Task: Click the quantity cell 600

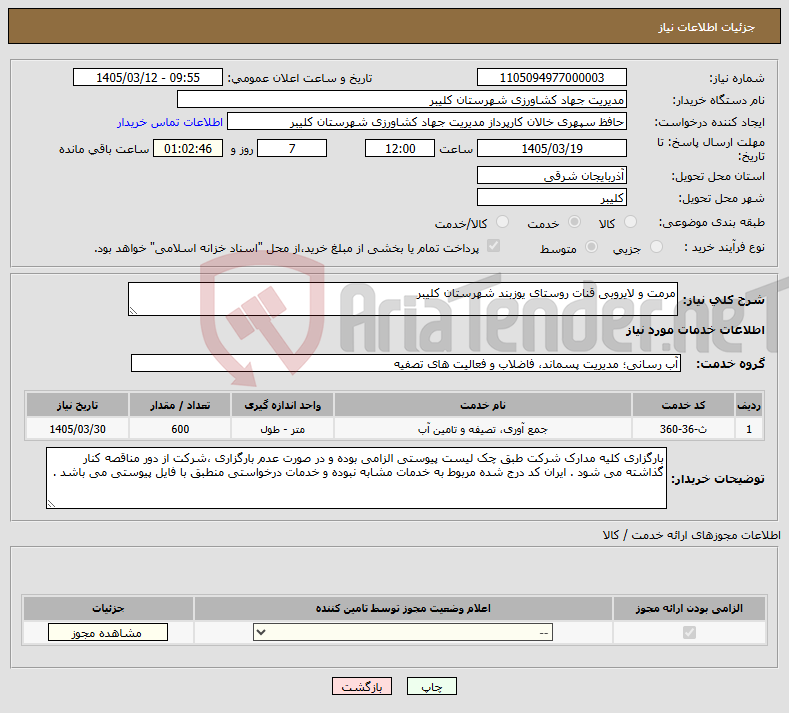Action: [x=180, y=429]
